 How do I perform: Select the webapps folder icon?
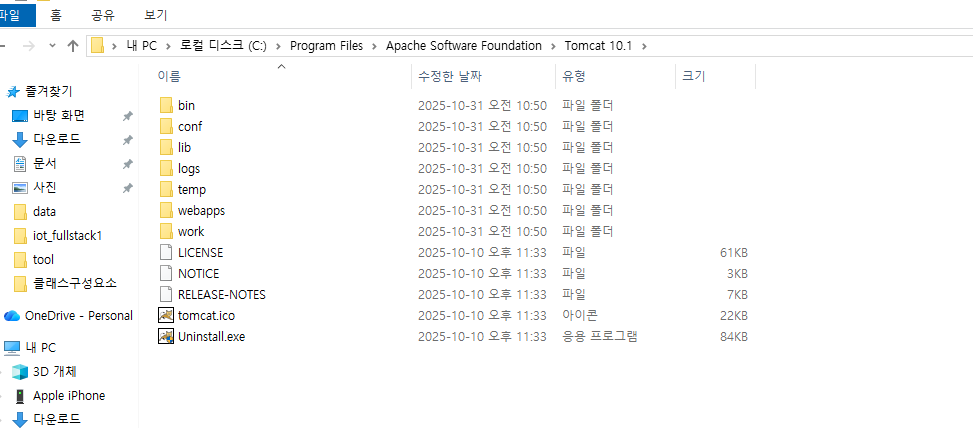[166, 210]
